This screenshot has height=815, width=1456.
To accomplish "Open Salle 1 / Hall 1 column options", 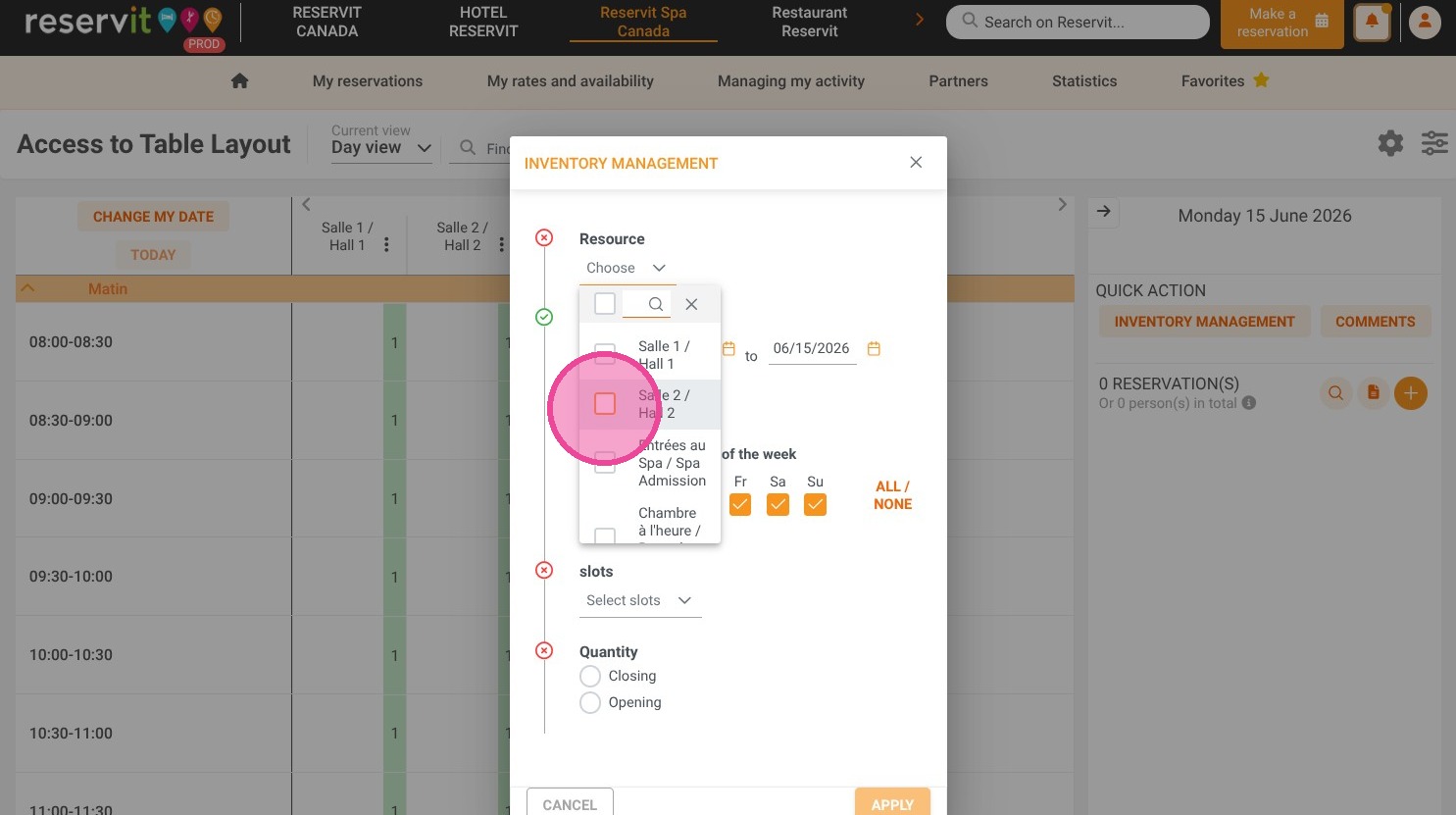I will [386, 244].
